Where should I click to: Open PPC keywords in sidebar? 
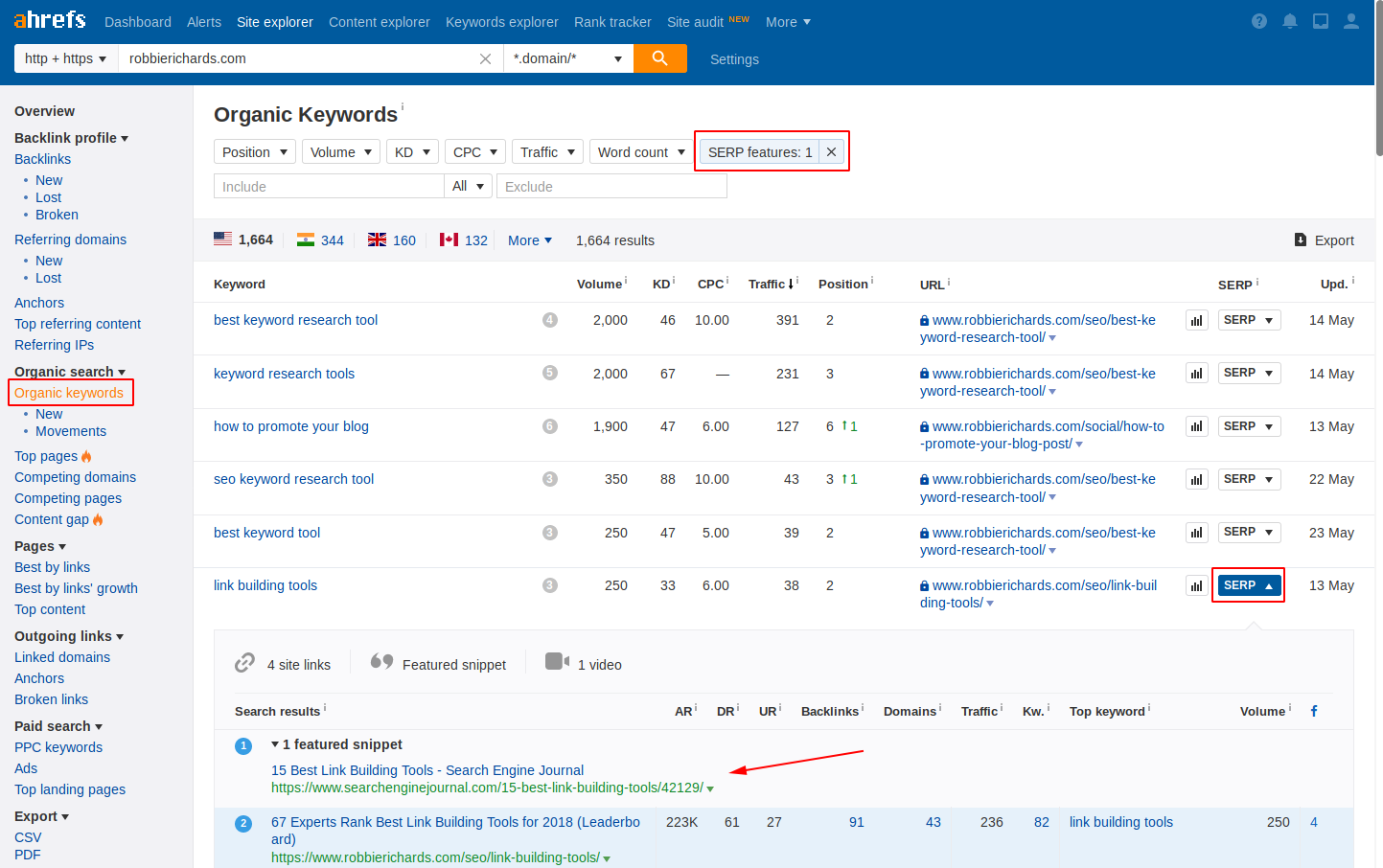click(x=58, y=747)
